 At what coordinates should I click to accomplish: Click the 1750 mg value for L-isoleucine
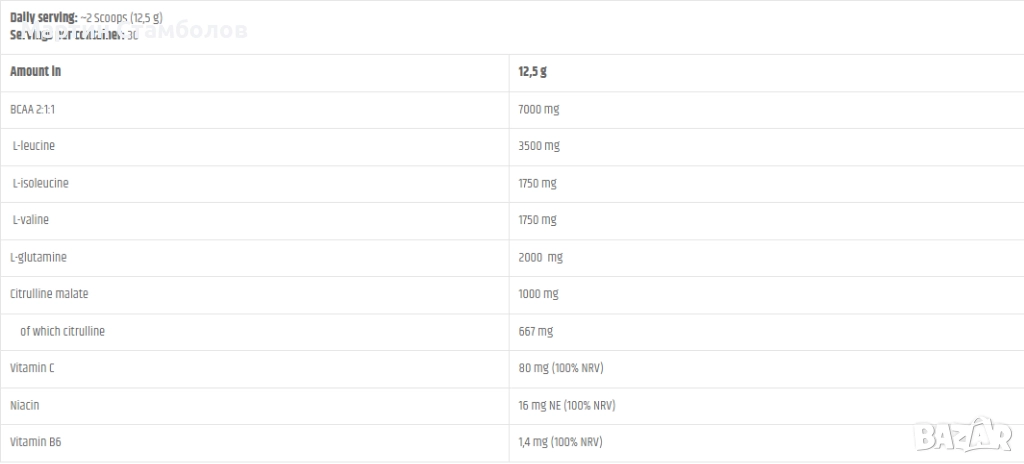pos(537,183)
